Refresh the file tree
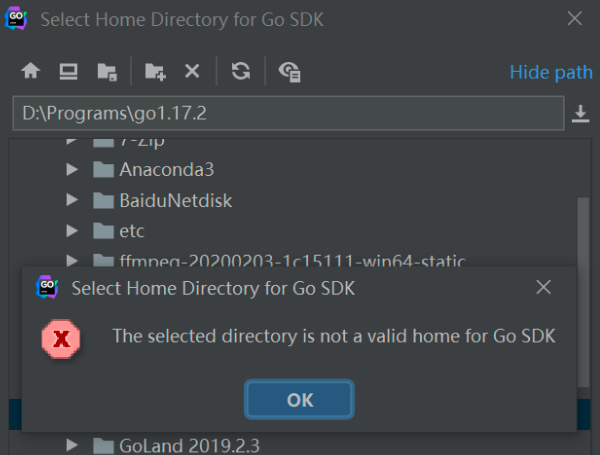This screenshot has width=600, height=455. [241, 71]
